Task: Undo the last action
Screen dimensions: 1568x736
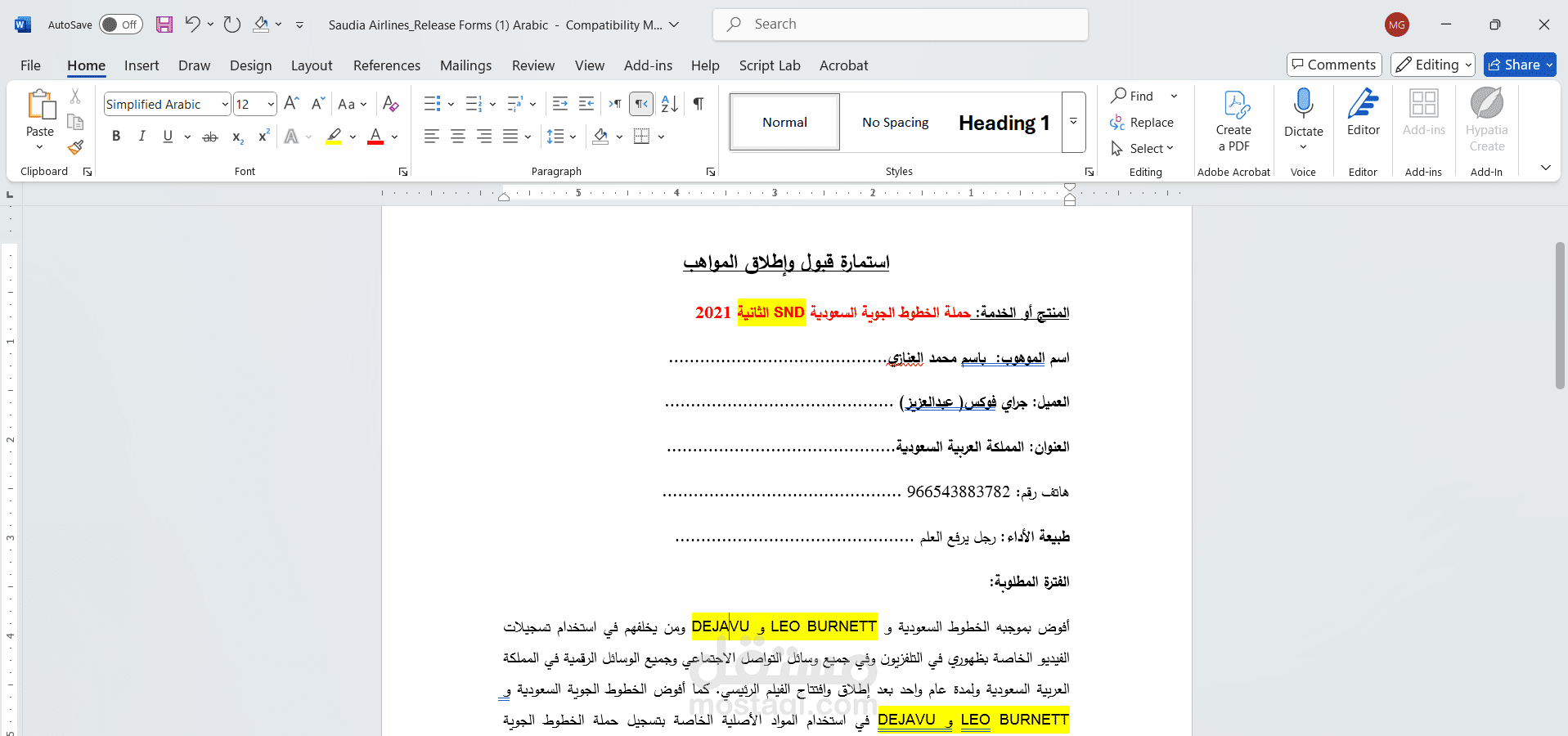Action: point(192,25)
